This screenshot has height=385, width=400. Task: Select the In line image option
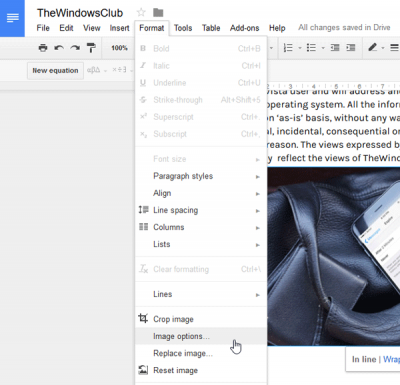(x=364, y=359)
